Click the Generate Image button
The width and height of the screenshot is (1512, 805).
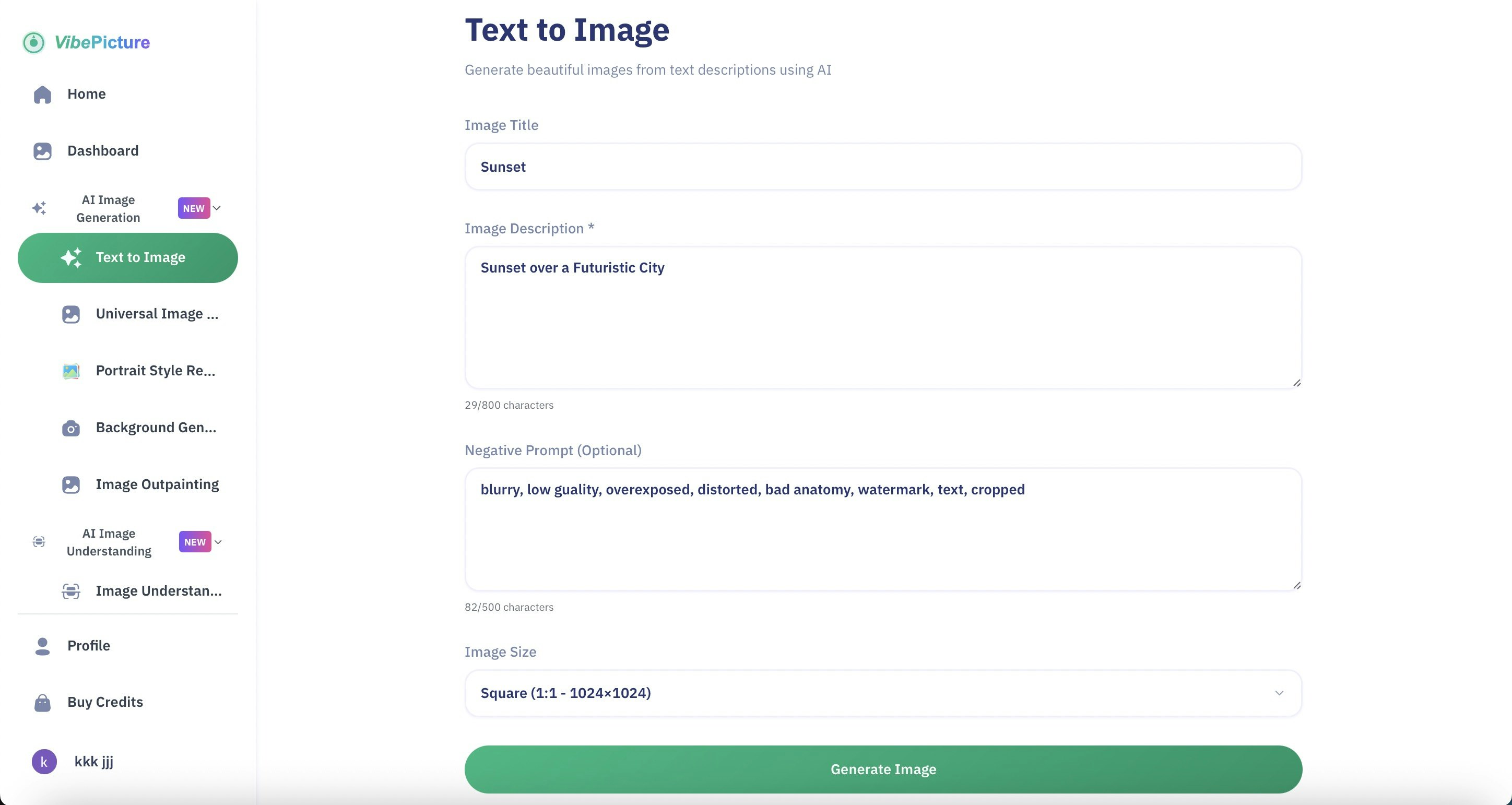coord(883,769)
